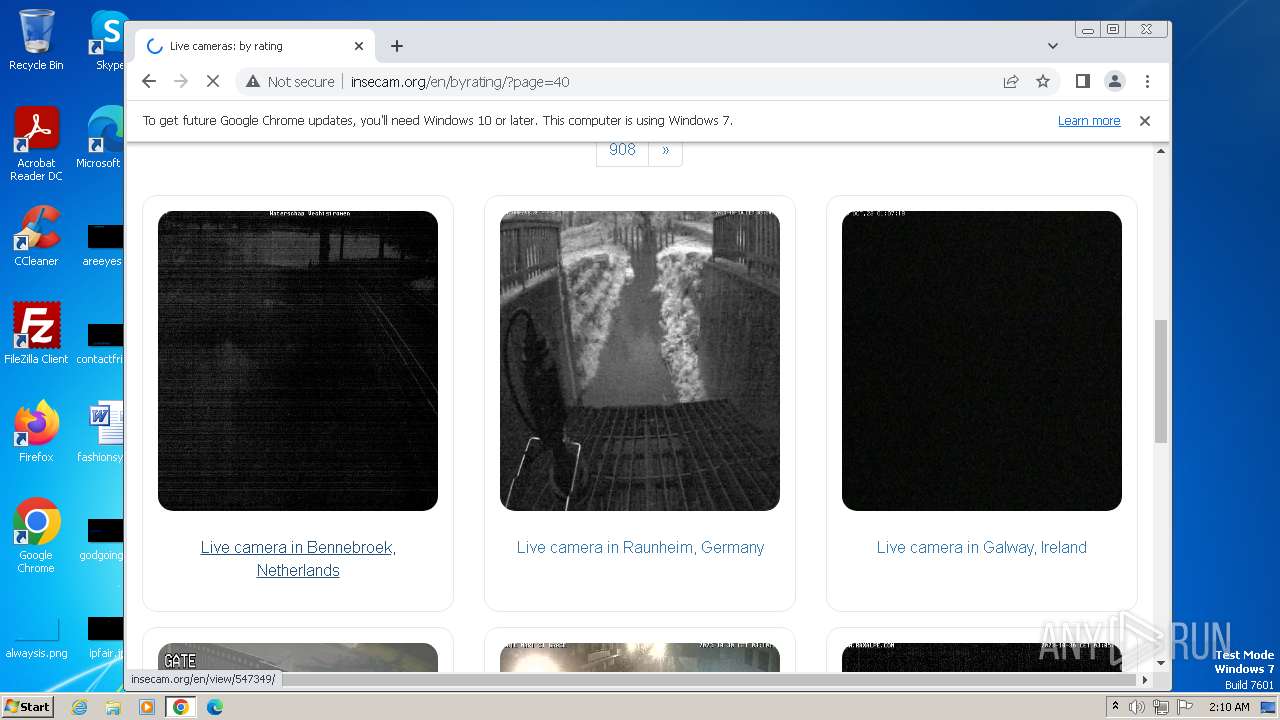Open the Recycle Bin desktop icon

tap(36, 40)
